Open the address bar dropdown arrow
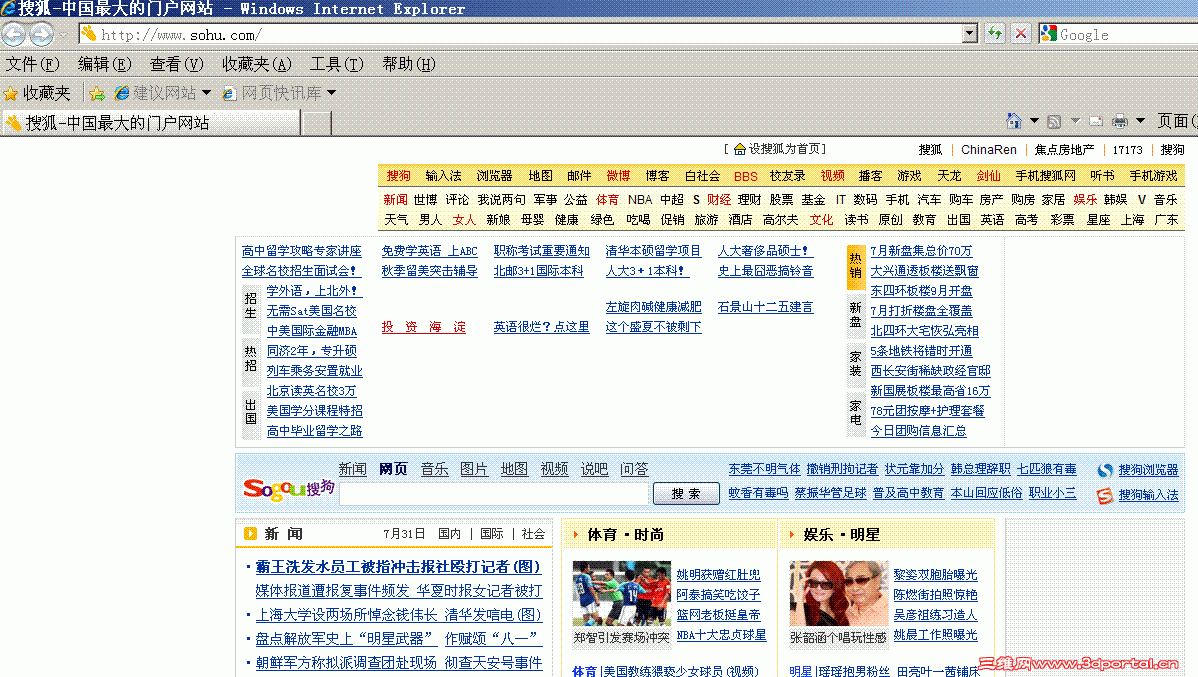The height and width of the screenshot is (677, 1198). 970,34
